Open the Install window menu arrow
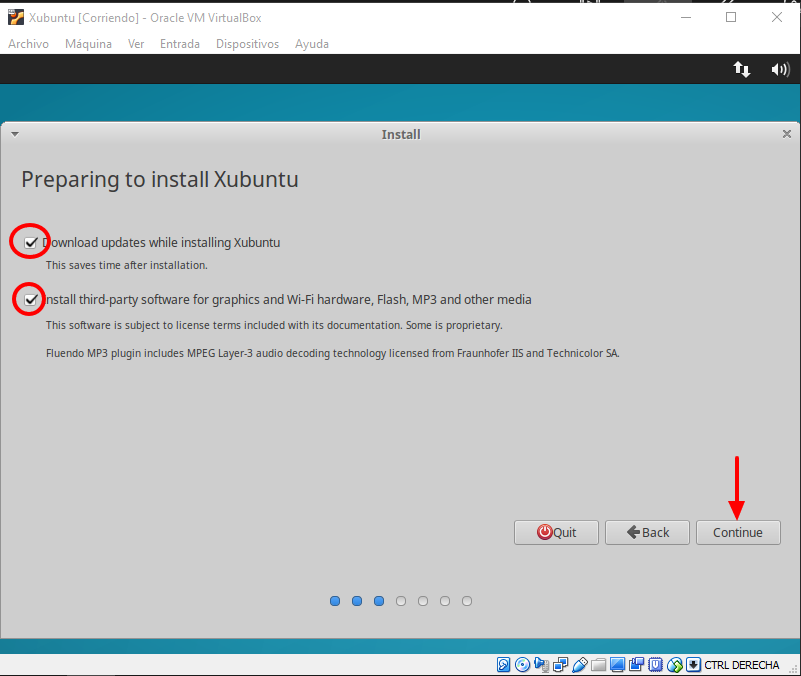 click(15, 134)
